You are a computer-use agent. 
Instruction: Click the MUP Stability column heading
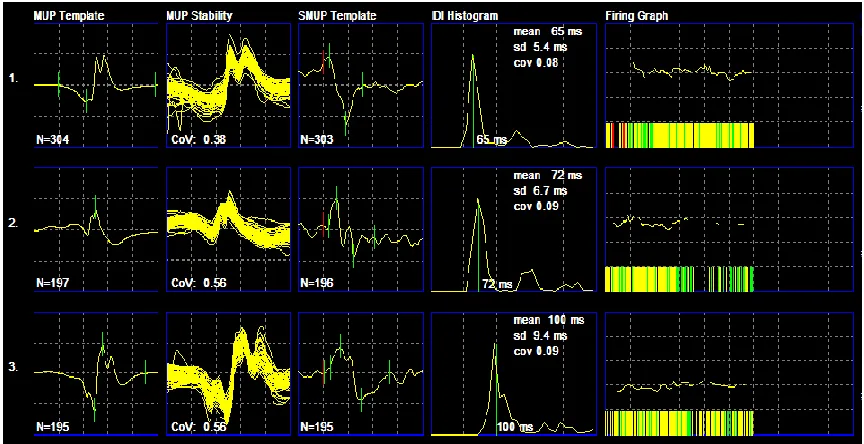(199, 16)
